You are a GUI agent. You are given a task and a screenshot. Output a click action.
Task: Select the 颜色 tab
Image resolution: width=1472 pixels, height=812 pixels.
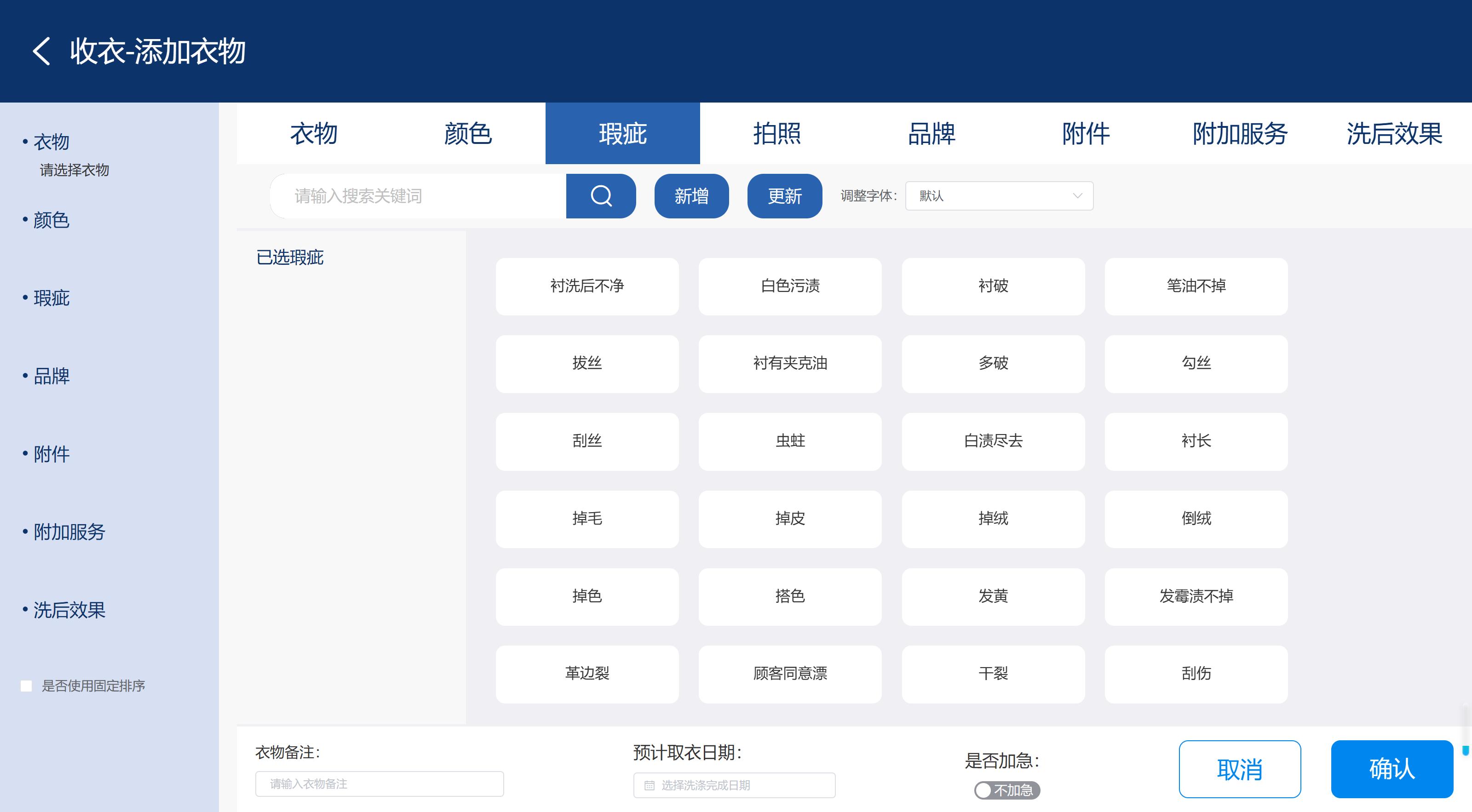point(468,134)
